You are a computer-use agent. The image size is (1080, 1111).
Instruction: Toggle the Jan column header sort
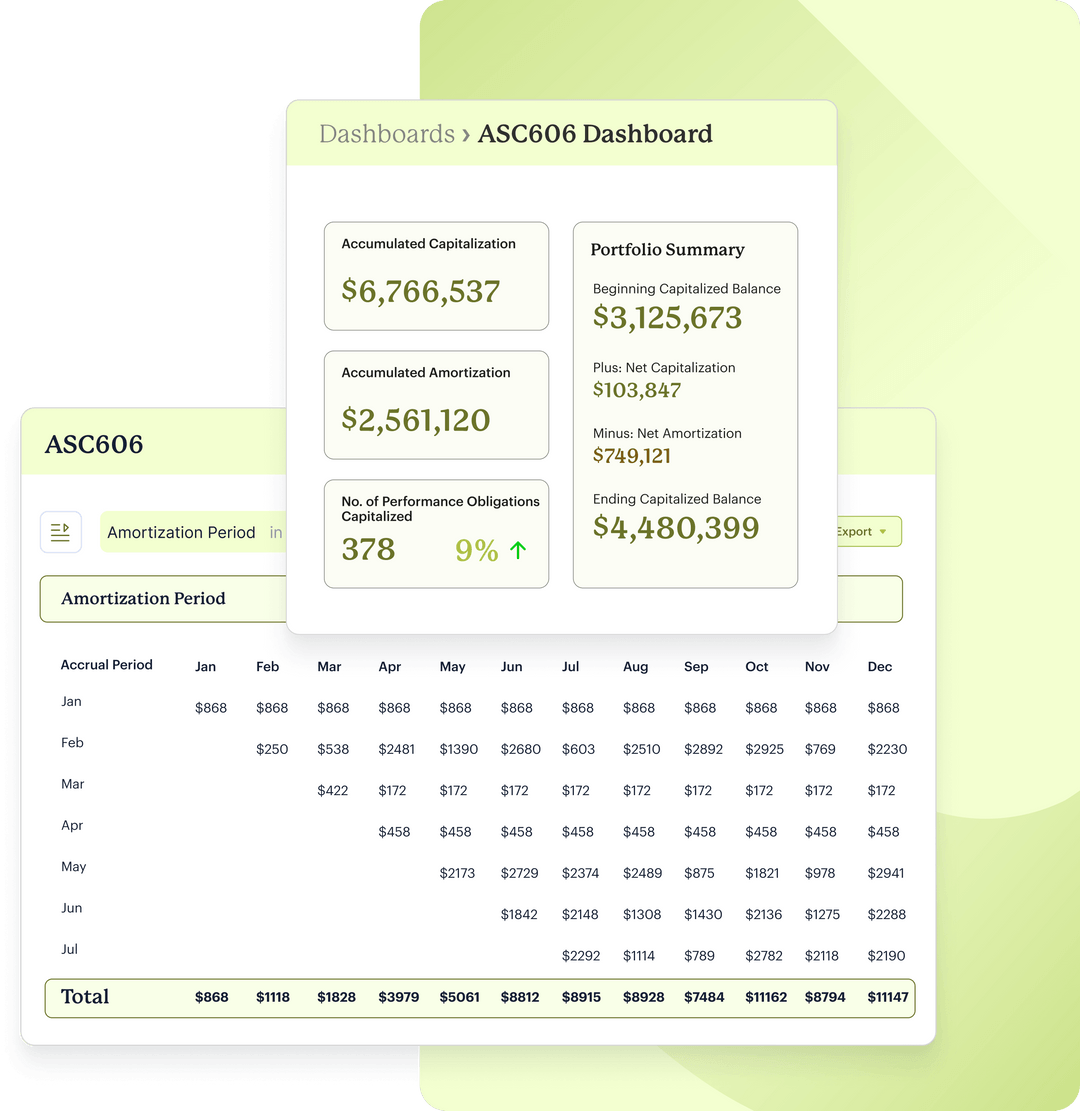pos(205,666)
